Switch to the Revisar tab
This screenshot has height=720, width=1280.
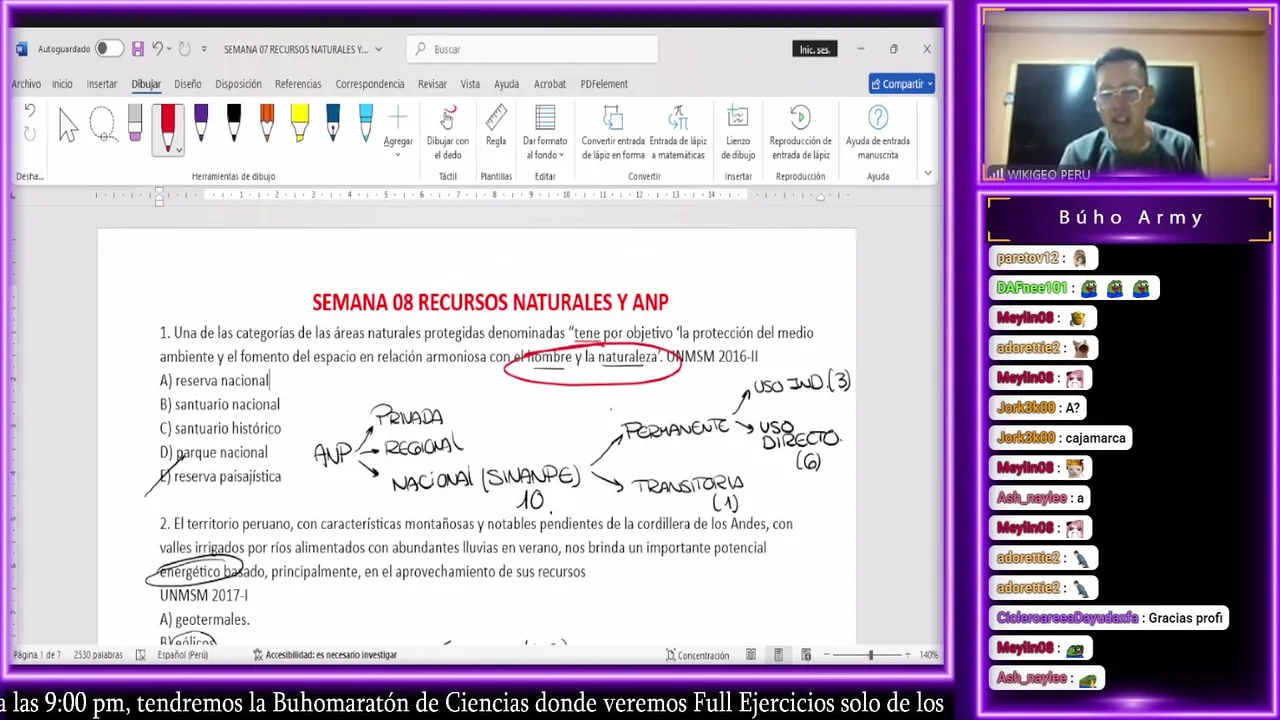tap(432, 84)
